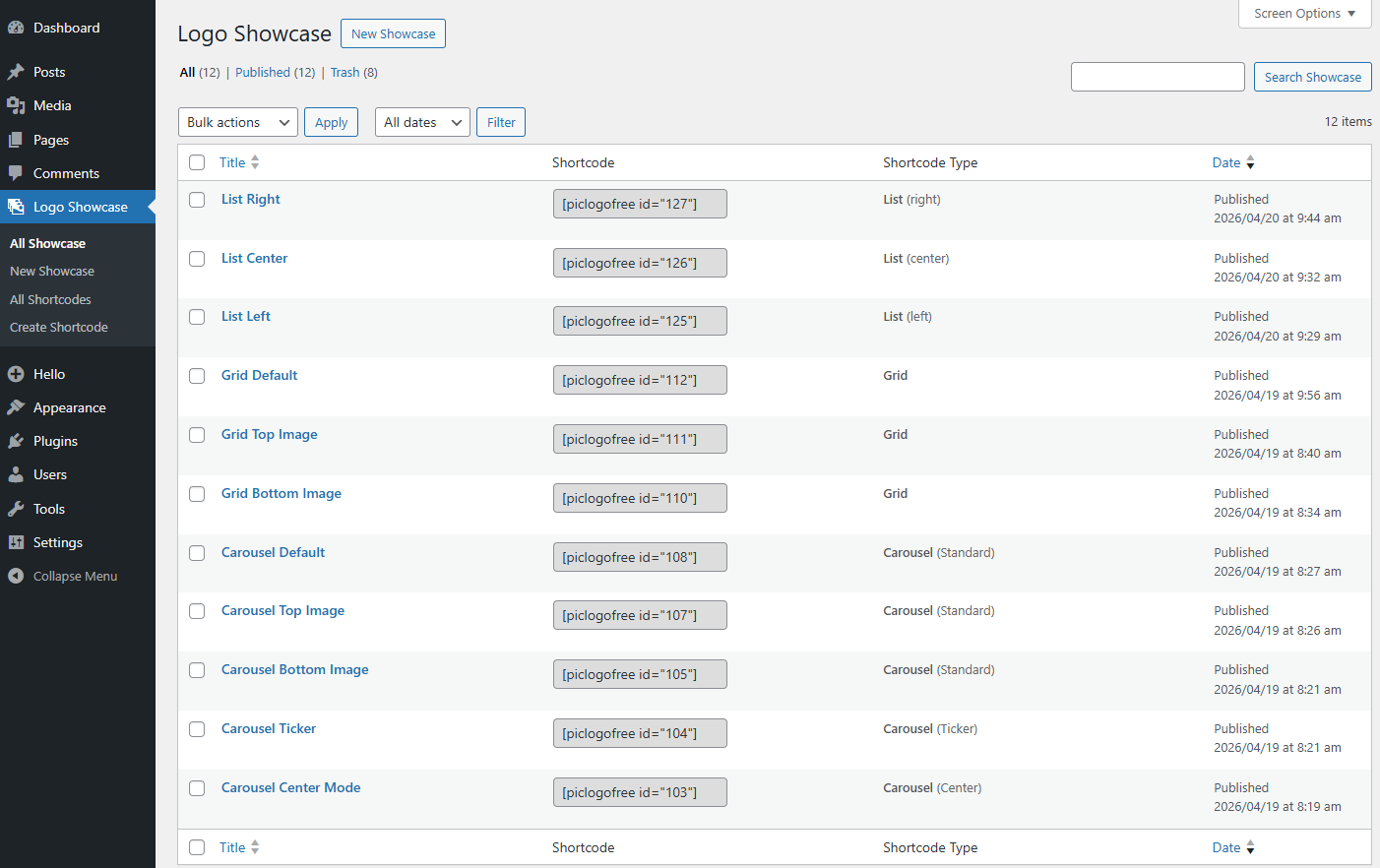This screenshot has width=1380, height=868.
Task: Click the New Showcase button
Action: [393, 32]
